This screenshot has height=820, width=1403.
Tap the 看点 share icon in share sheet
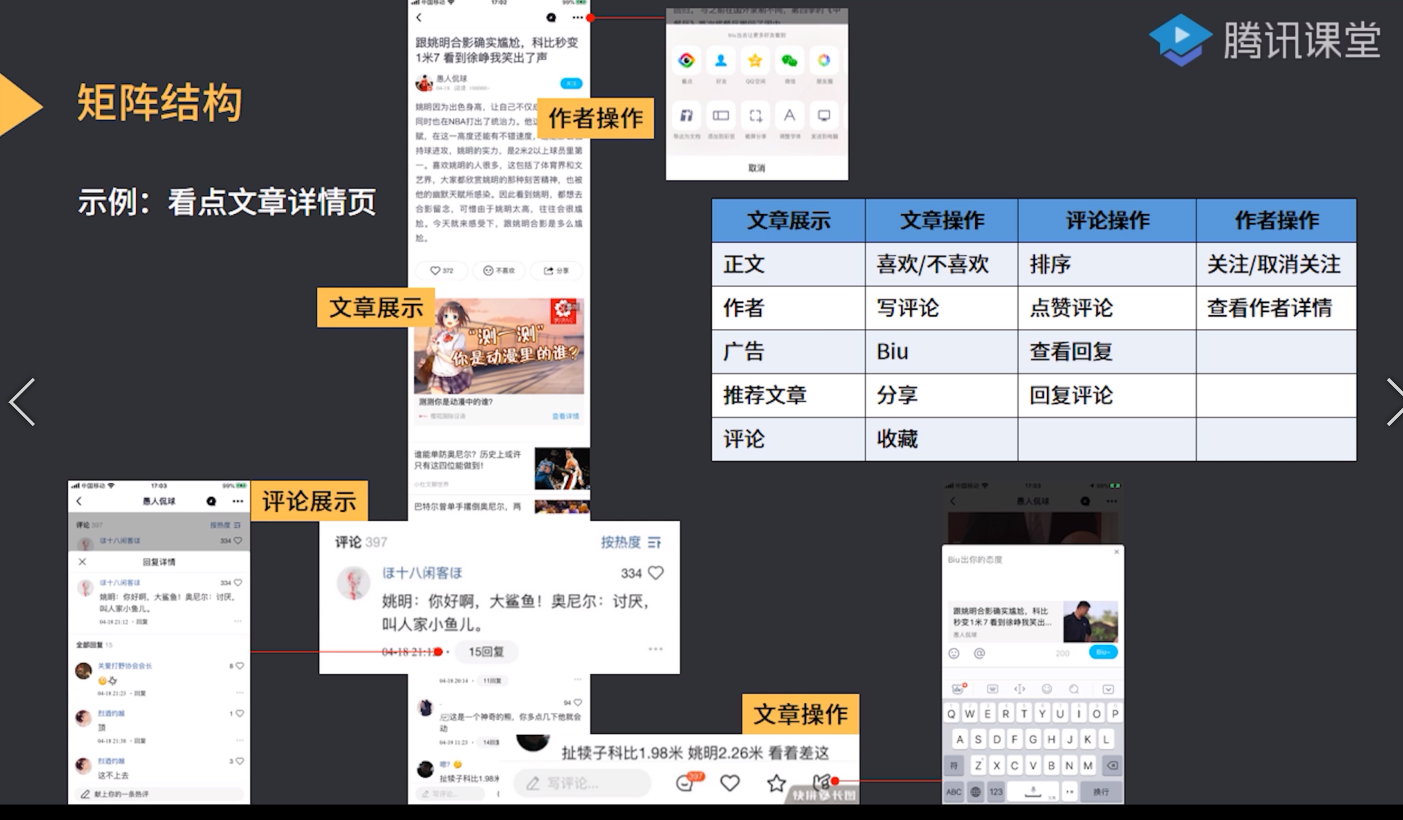[x=687, y=61]
